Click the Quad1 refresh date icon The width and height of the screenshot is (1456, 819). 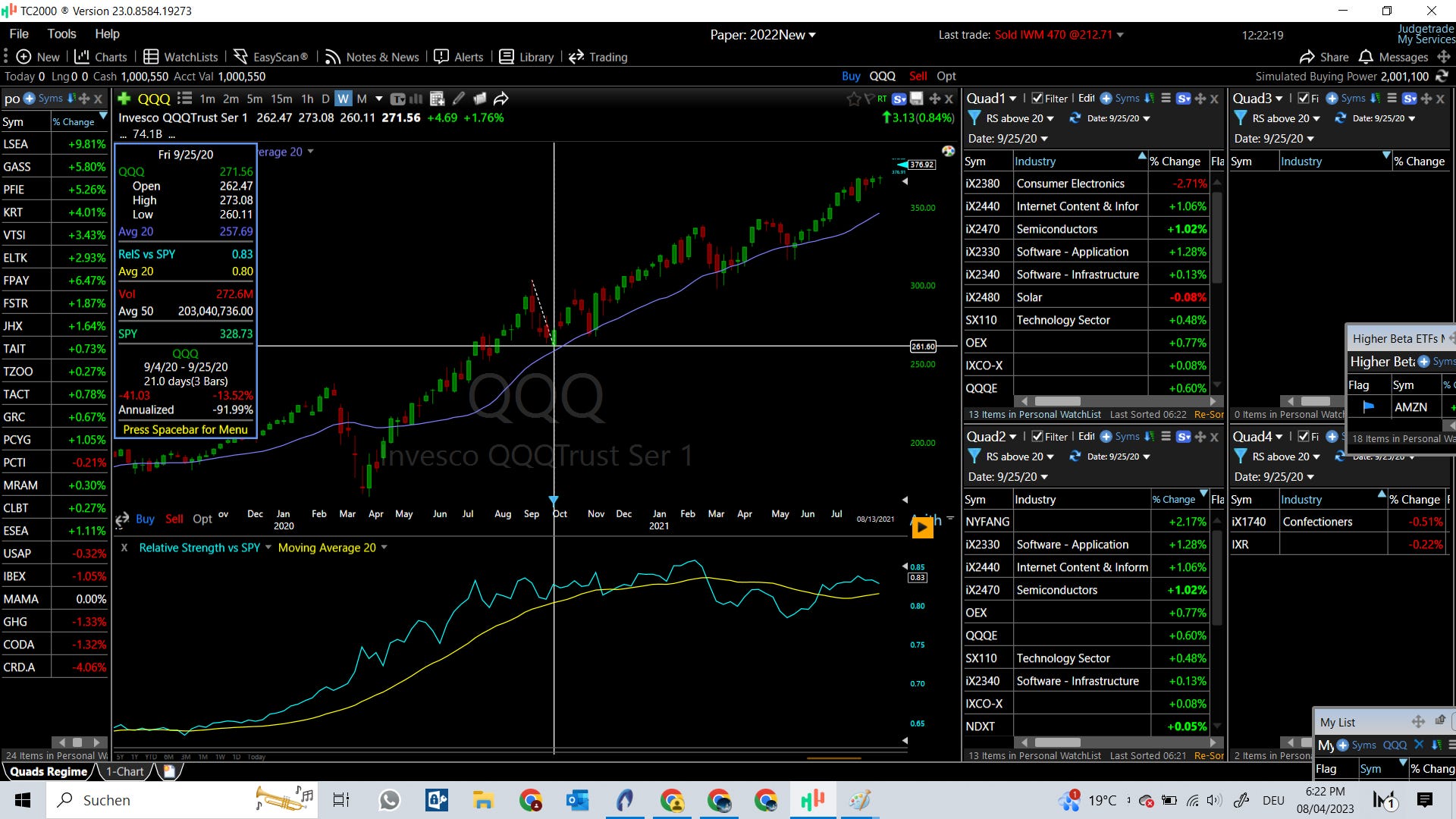coord(1075,118)
